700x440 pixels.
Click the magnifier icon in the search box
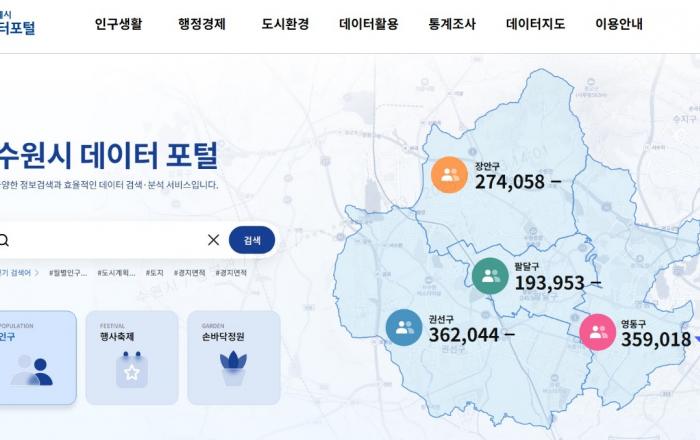coord(4,241)
